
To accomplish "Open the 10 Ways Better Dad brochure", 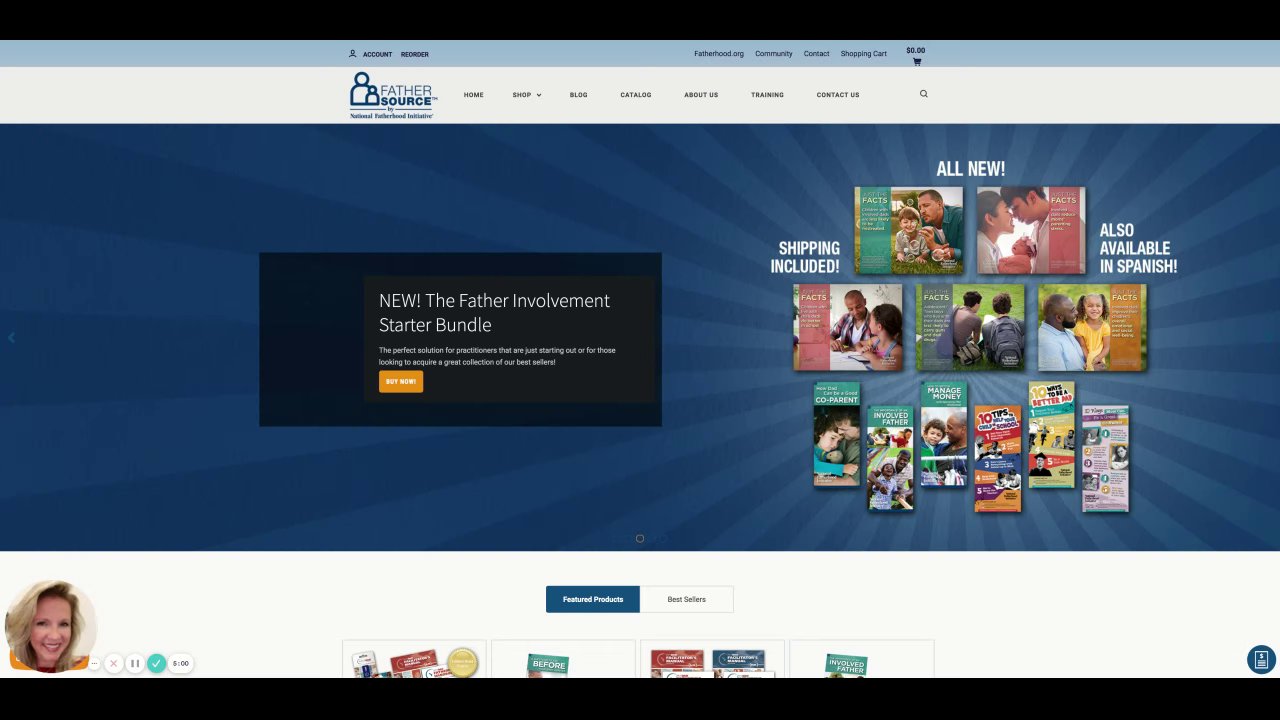I will coord(1051,434).
